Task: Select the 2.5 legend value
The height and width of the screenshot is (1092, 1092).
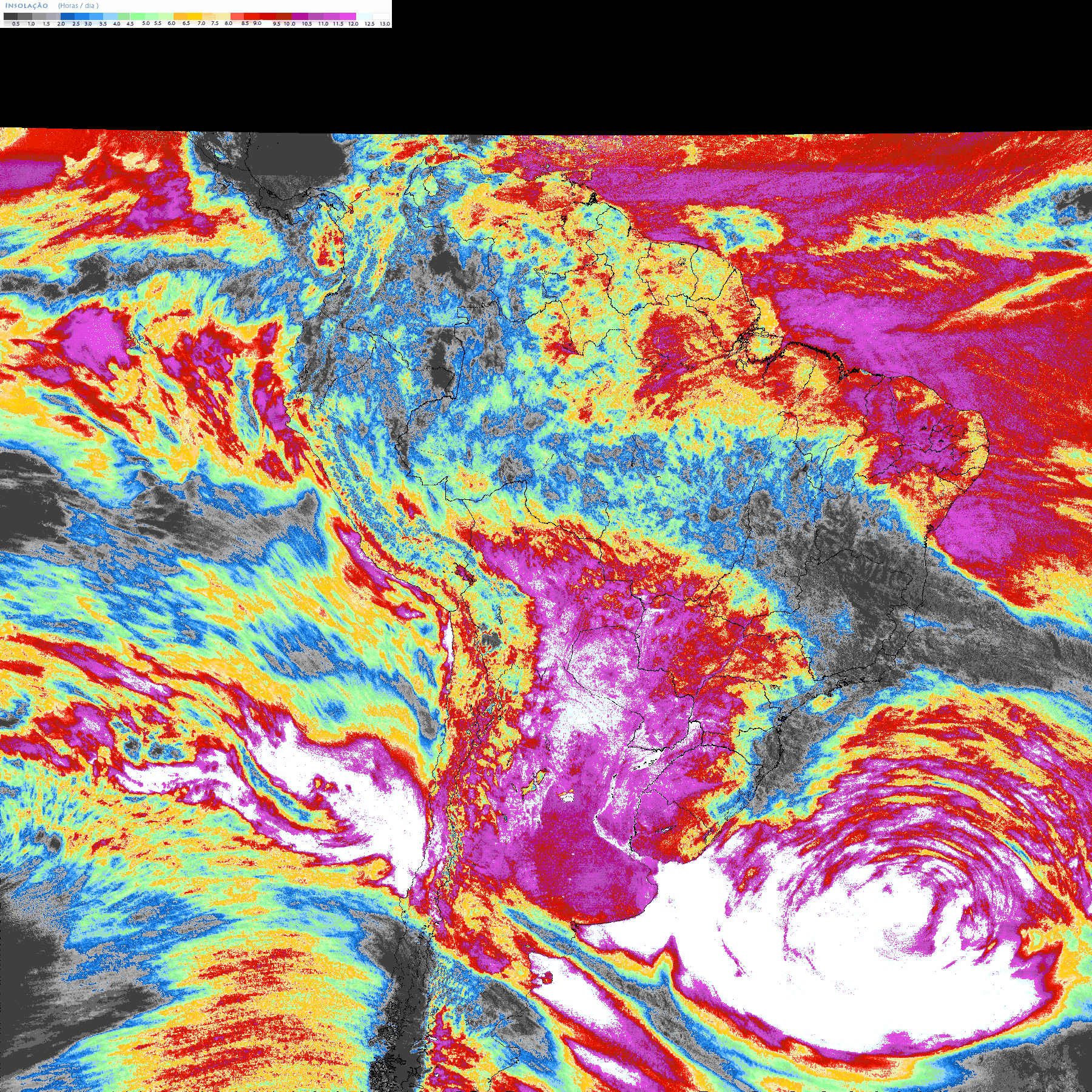Action: coord(76,24)
